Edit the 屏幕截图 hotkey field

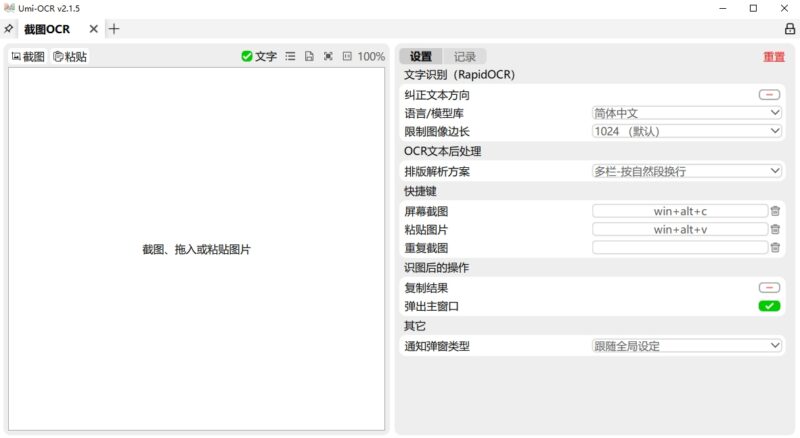[x=680, y=211]
